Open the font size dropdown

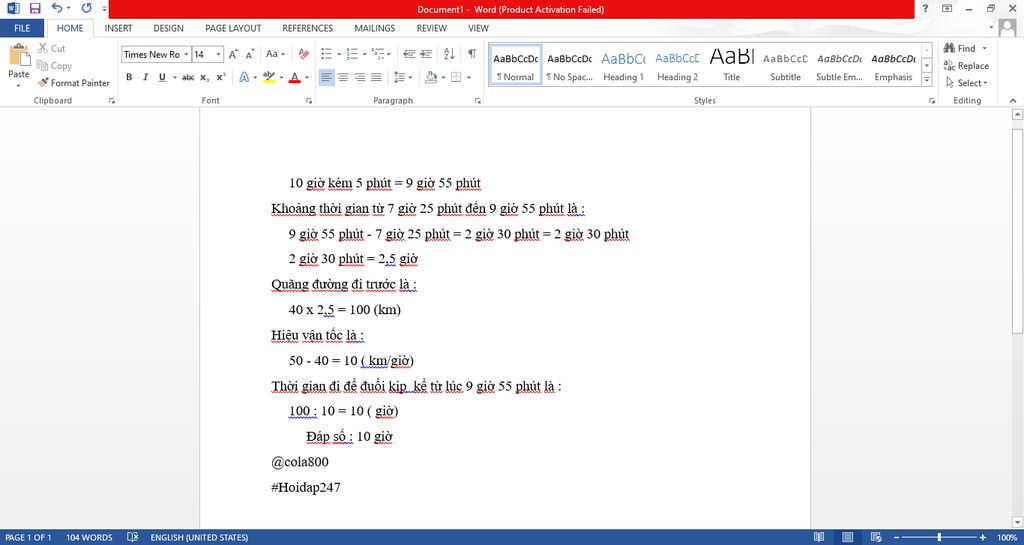[219, 54]
